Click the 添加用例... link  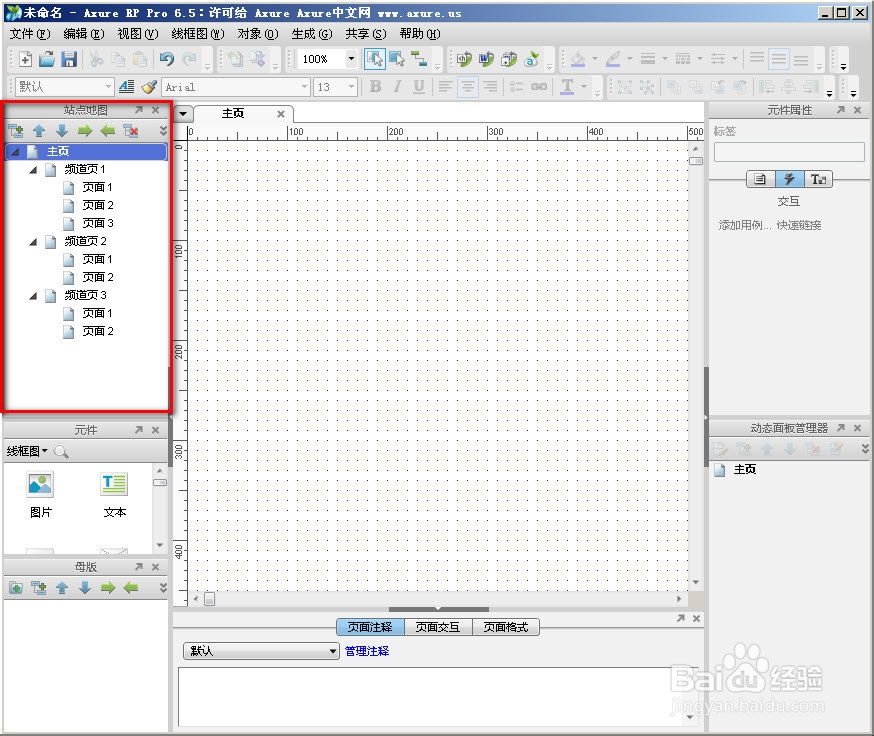pyautogui.click(x=745, y=225)
